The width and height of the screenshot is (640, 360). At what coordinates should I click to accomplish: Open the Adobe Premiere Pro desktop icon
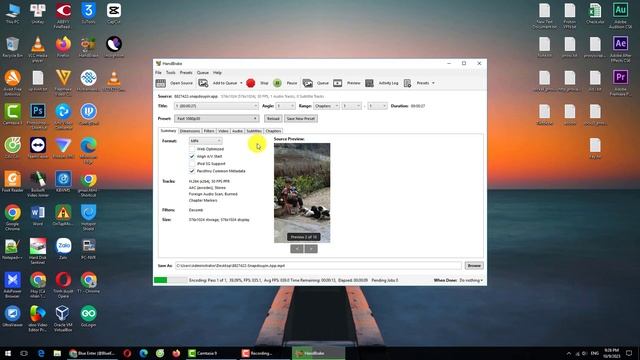[620, 78]
